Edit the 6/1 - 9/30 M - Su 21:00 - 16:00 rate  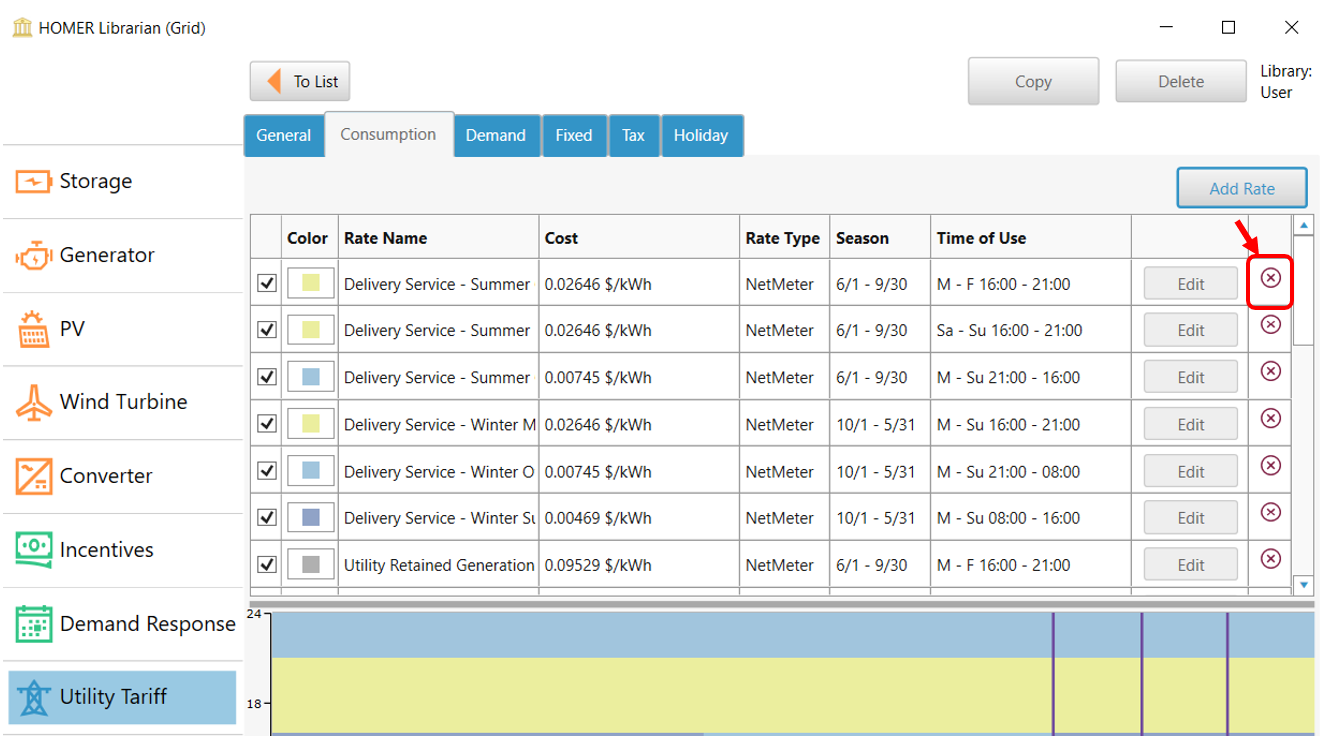coord(1191,377)
